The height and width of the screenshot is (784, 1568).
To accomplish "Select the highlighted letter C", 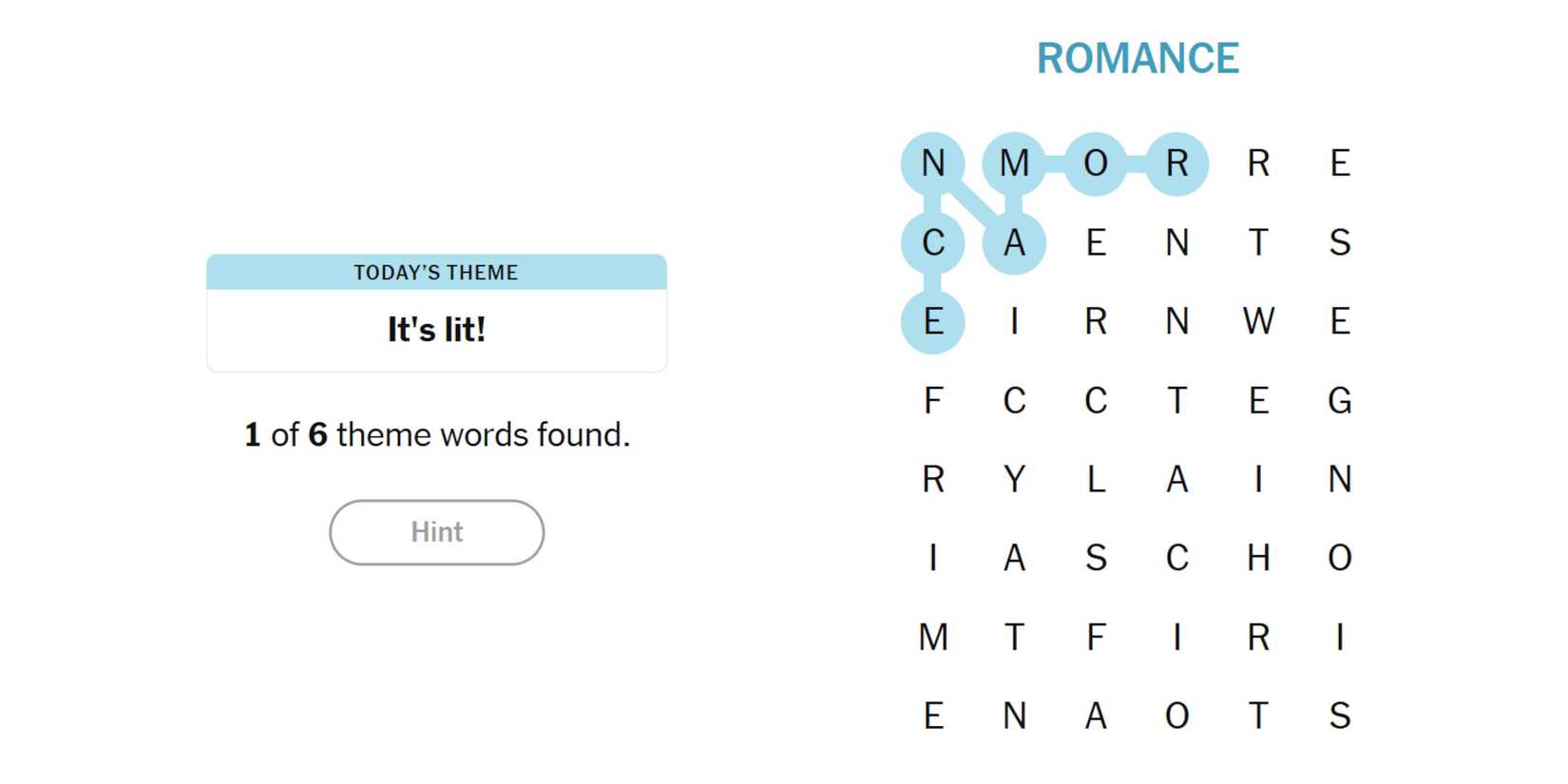I will [x=933, y=242].
